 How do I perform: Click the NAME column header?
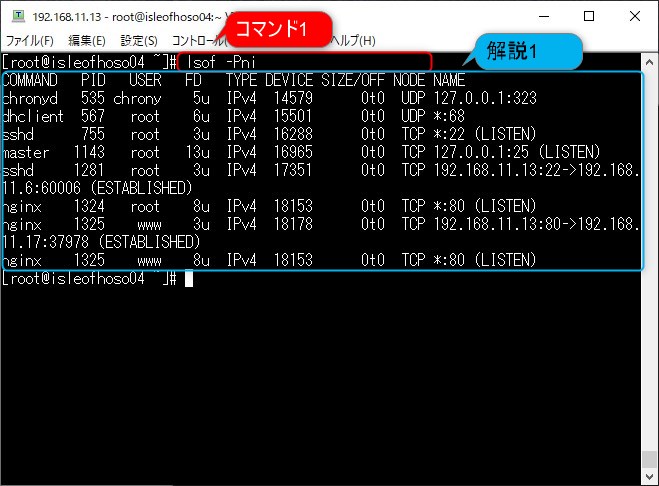tap(449, 80)
